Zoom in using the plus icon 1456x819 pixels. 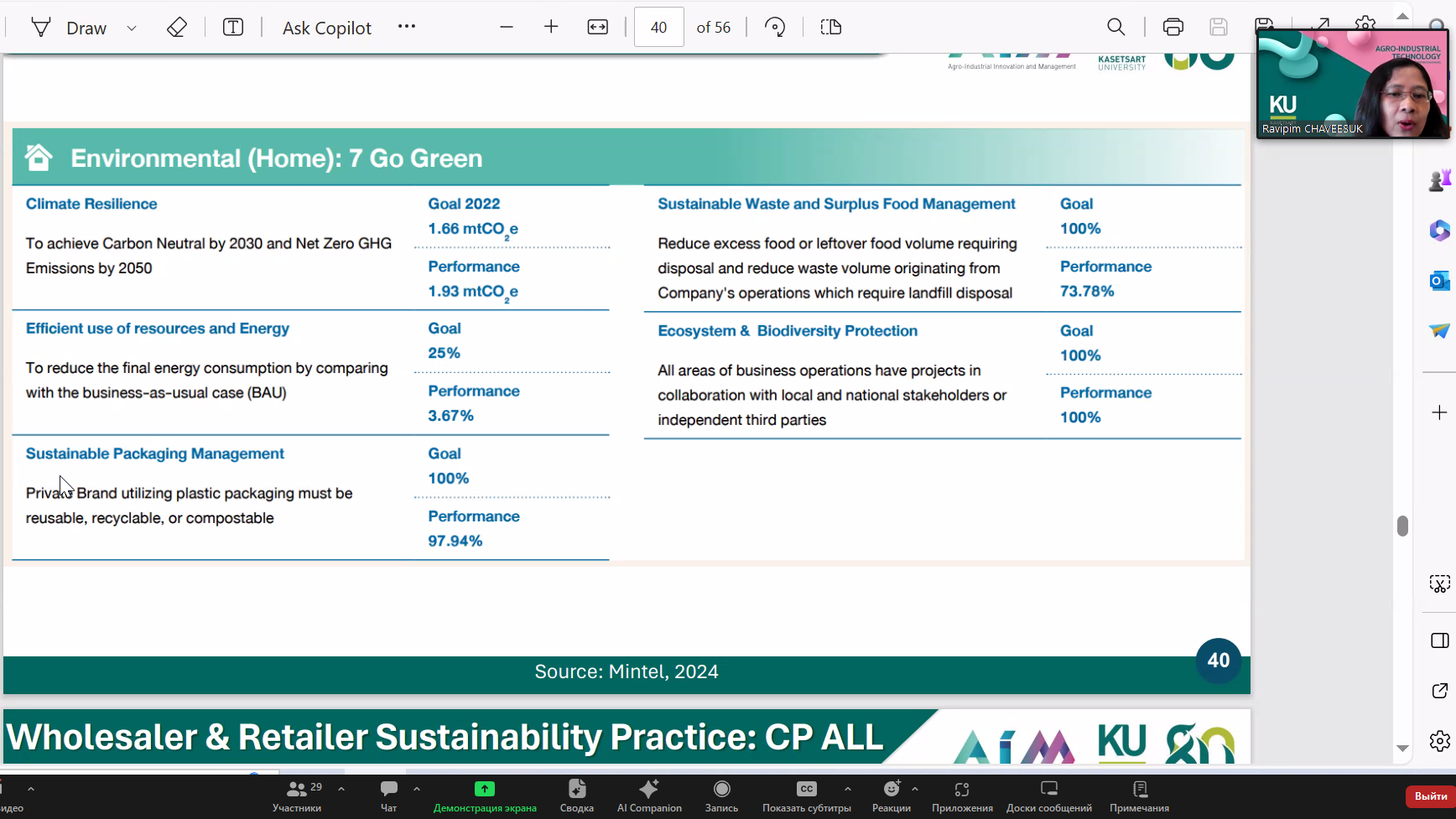click(551, 28)
